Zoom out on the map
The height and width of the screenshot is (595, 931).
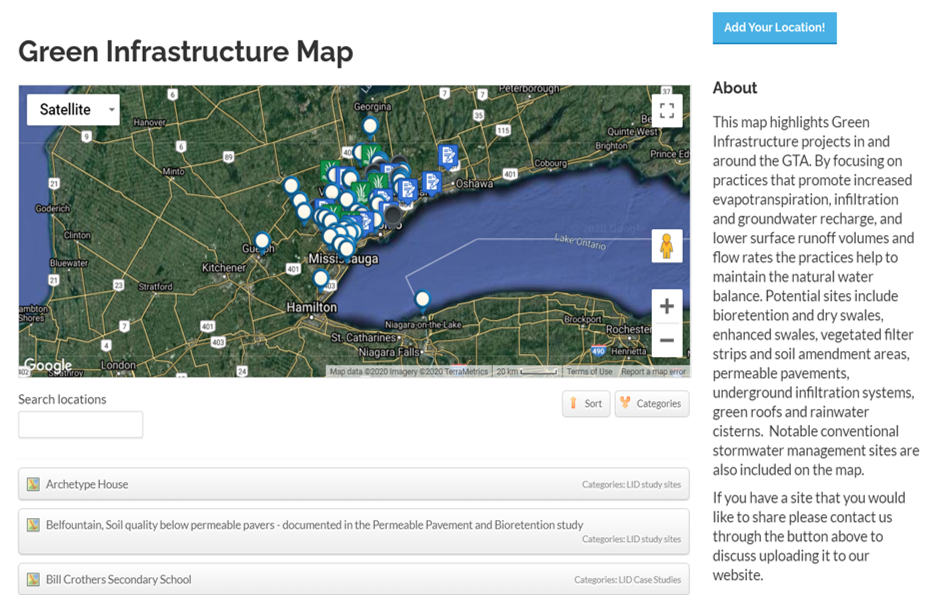(666, 341)
